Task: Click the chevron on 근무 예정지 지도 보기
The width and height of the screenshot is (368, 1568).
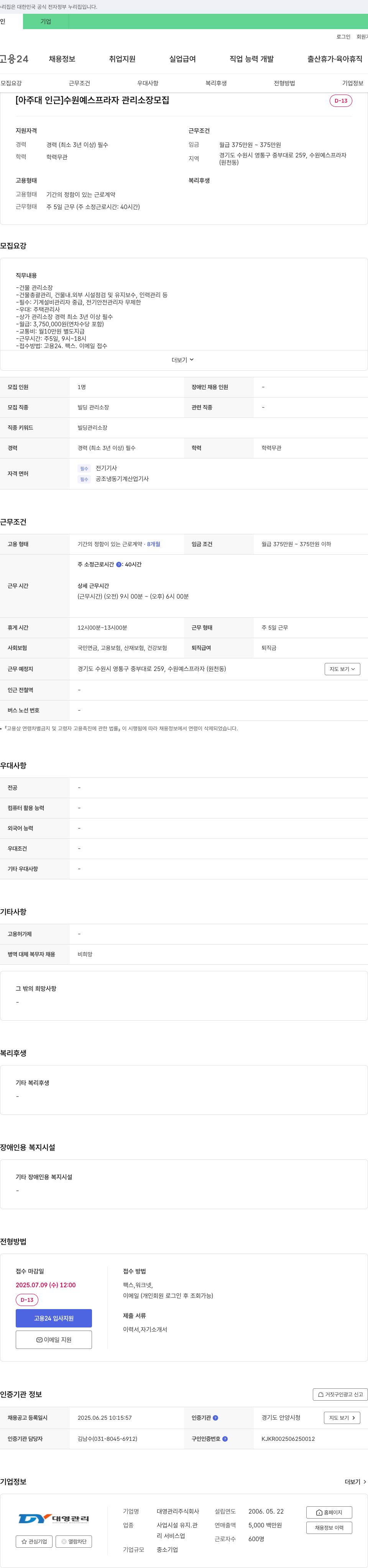Action: (x=353, y=669)
